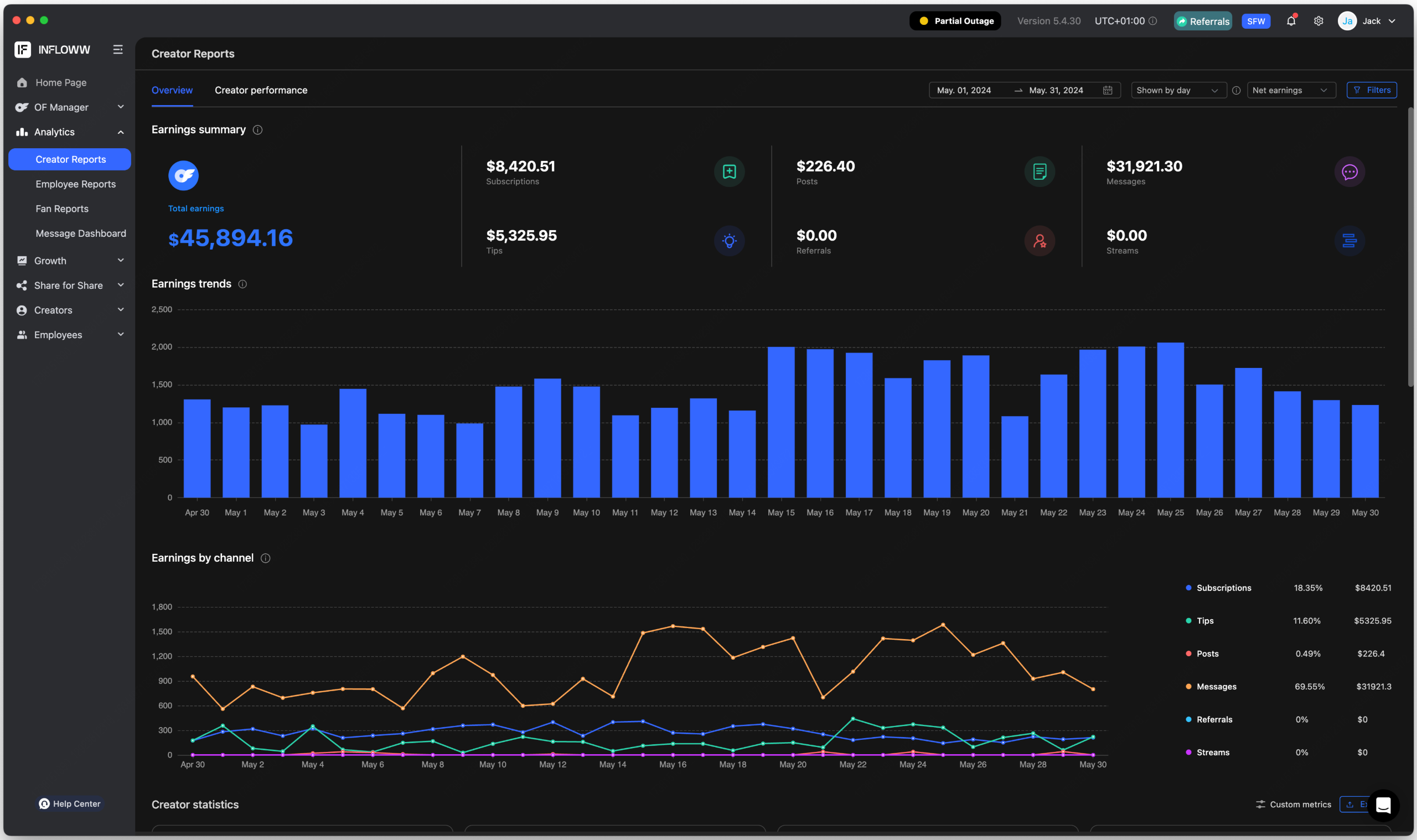The image size is (1417, 840).
Task: Click the Tips lightbulb icon
Action: [729, 241]
